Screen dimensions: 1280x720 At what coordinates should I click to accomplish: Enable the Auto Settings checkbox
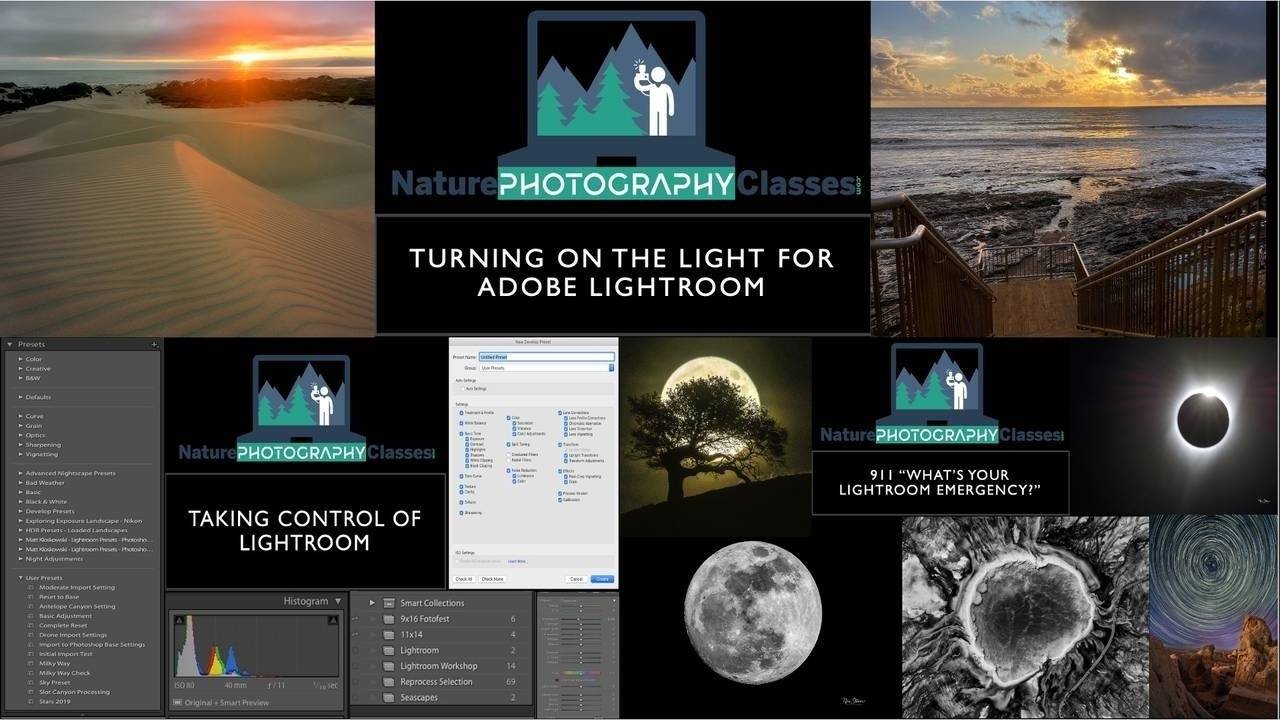(x=462, y=388)
